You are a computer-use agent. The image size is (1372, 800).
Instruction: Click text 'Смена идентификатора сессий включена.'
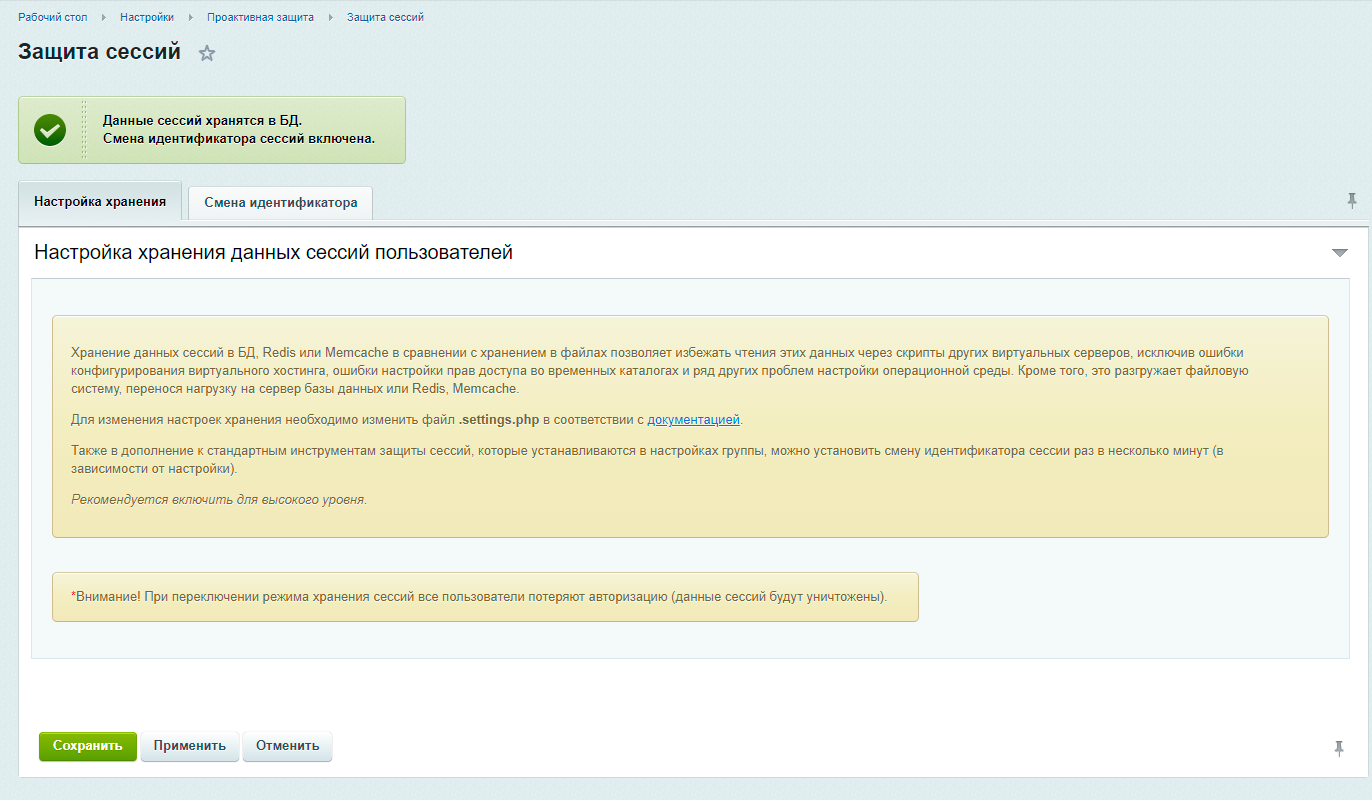[239, 139]
